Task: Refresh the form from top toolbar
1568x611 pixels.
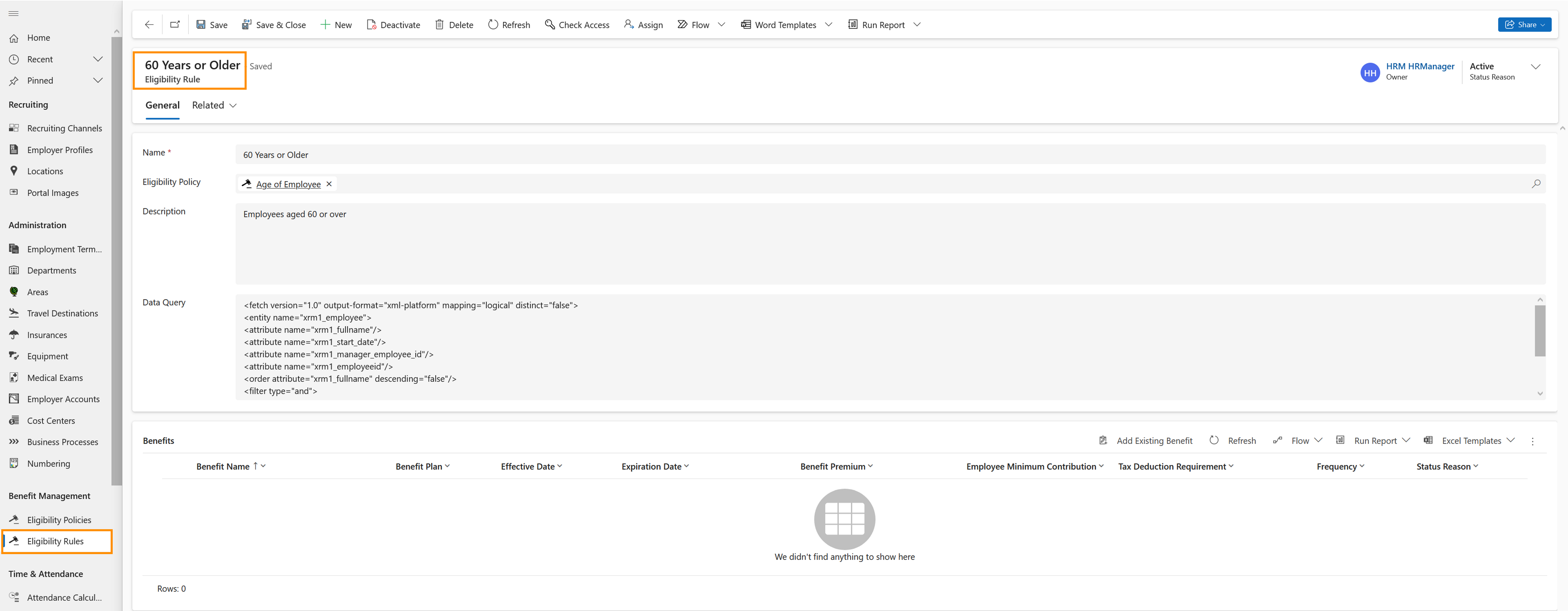Action: click(x=509, y=25)
